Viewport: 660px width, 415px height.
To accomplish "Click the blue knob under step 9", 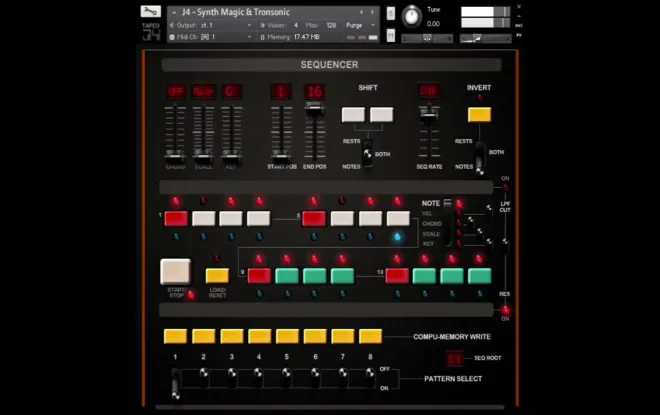I will [259, 294].
